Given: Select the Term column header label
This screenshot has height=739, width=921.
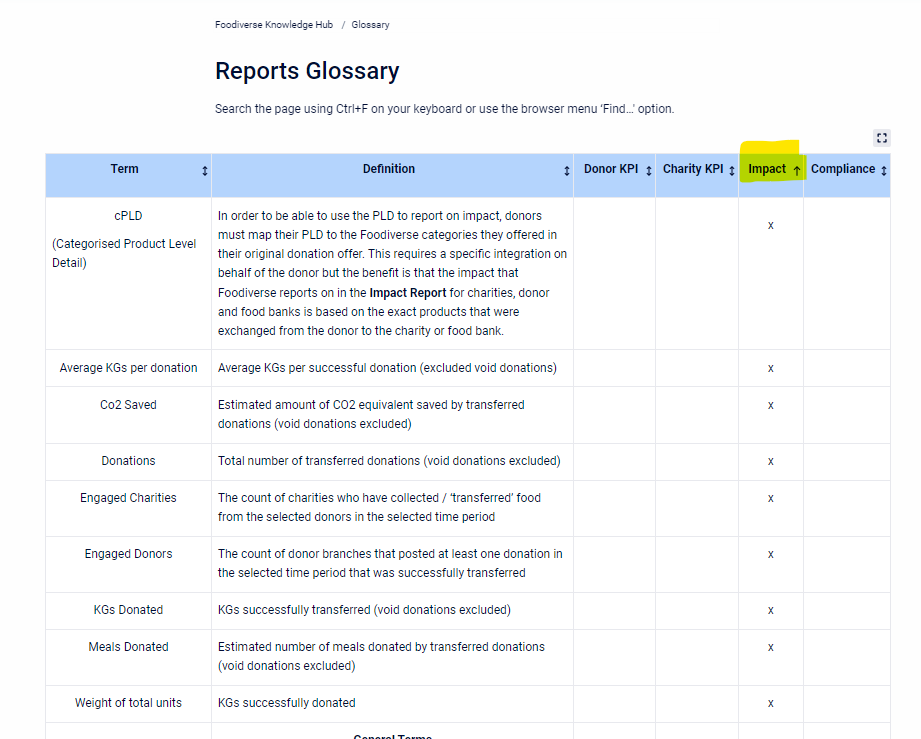Looking at the screenshot, I should coord(125,169).
